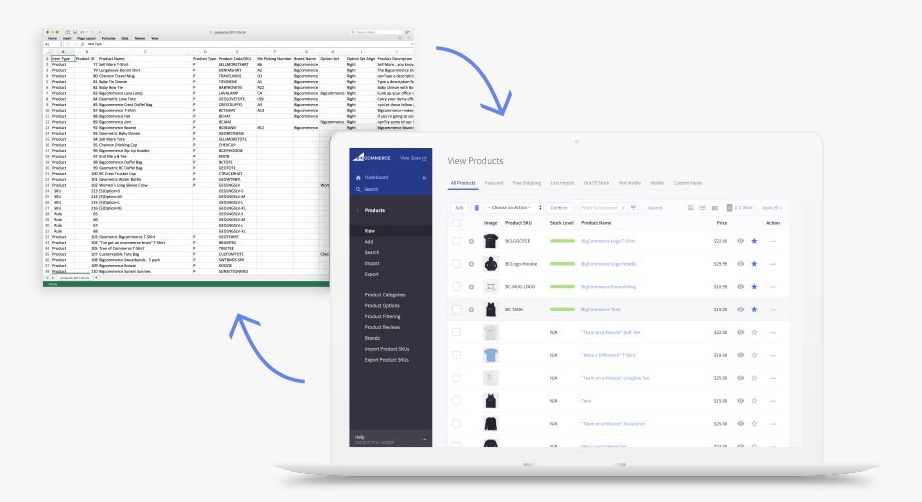
Task: Switch to expanded list view icon
Action: click(x=690, y=208)
